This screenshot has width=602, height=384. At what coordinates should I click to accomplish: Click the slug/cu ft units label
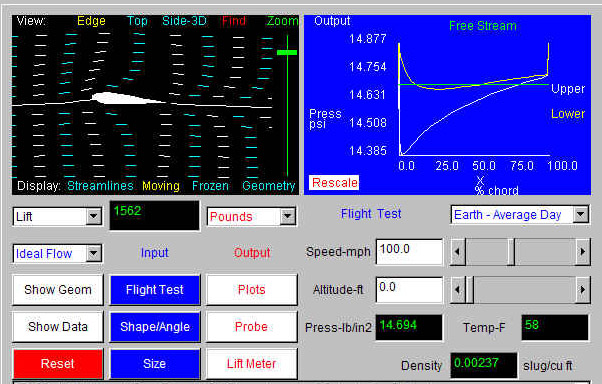click(548, 366)
